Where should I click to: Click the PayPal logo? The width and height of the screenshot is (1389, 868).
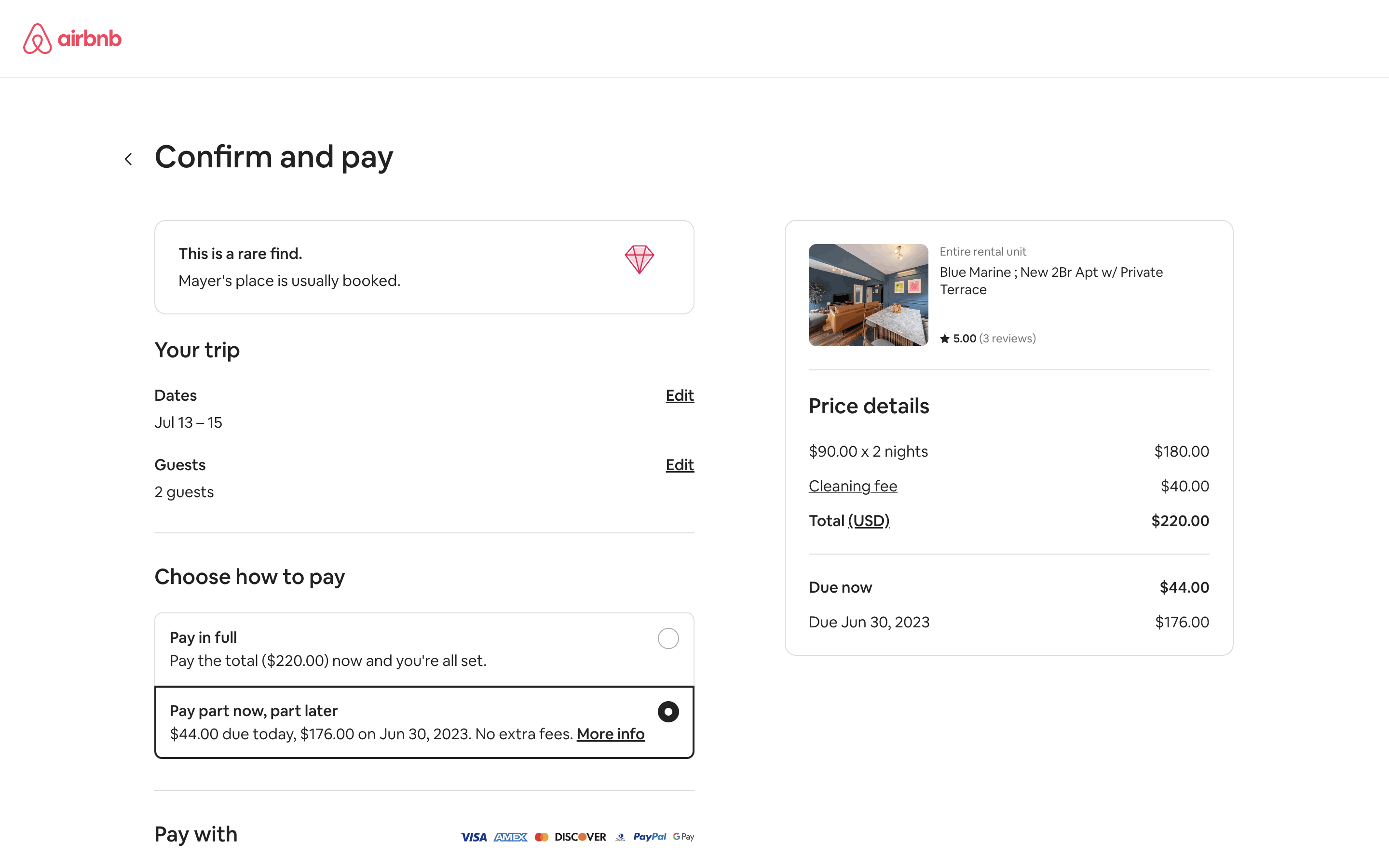click(649, 837)
